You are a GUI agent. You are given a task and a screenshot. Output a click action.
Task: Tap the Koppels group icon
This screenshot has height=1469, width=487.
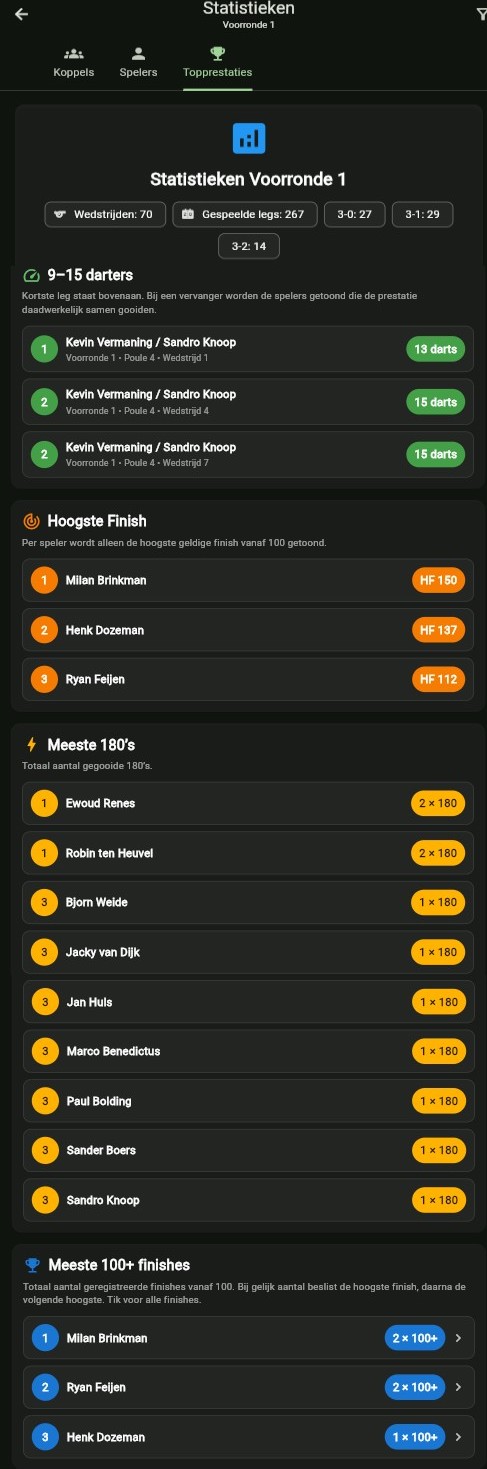click(x=73, y=54)
